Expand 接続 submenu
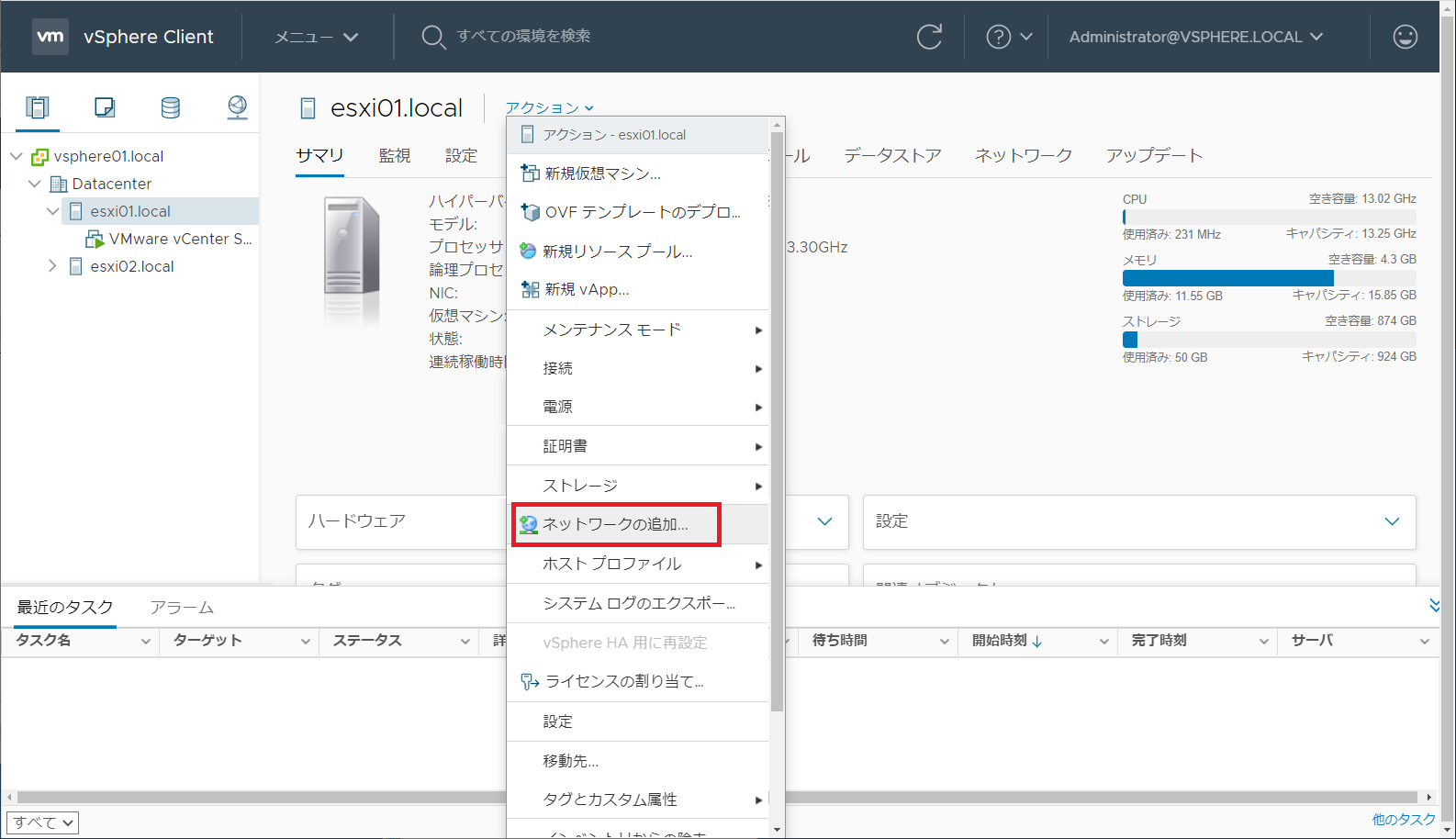The height and width of the screenshot is (839, 1456). pos(637,368)
